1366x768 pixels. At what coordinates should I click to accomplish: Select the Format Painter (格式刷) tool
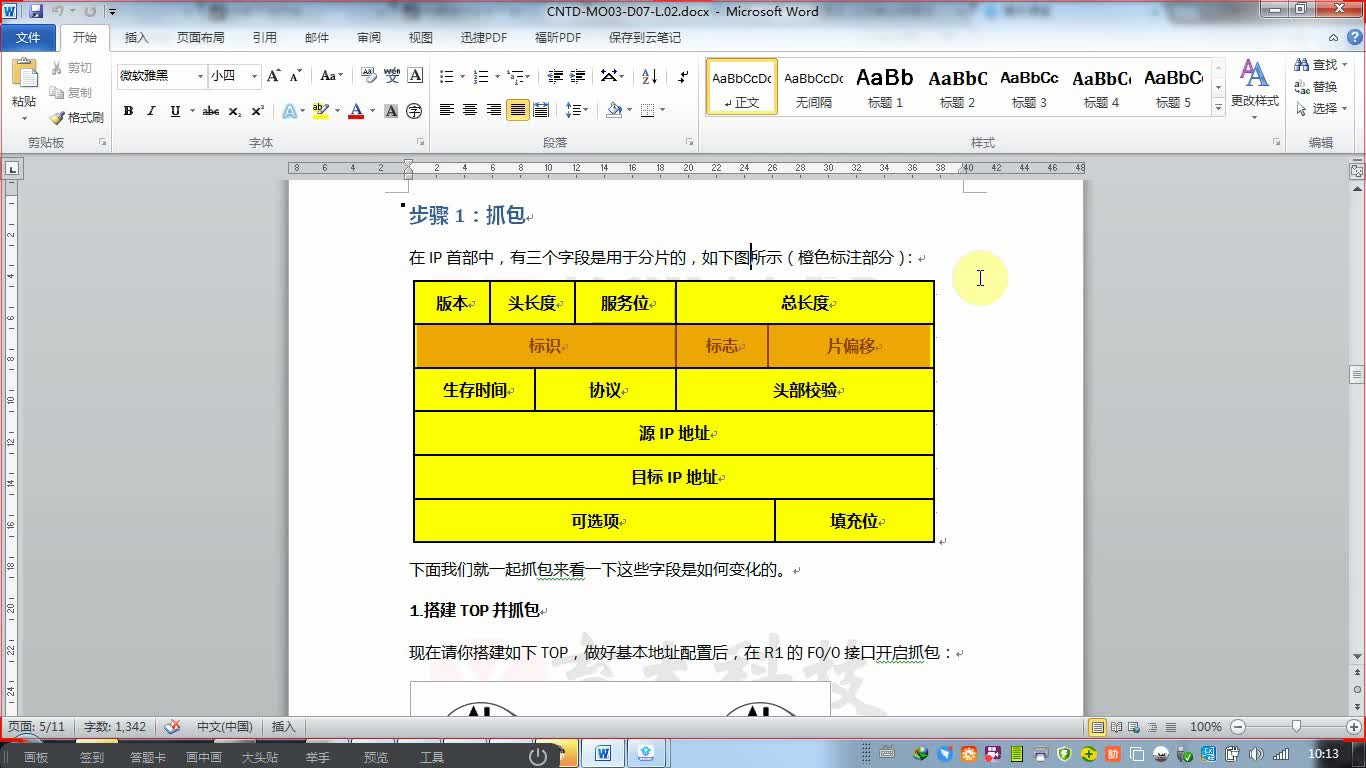[x=77, y=117]
